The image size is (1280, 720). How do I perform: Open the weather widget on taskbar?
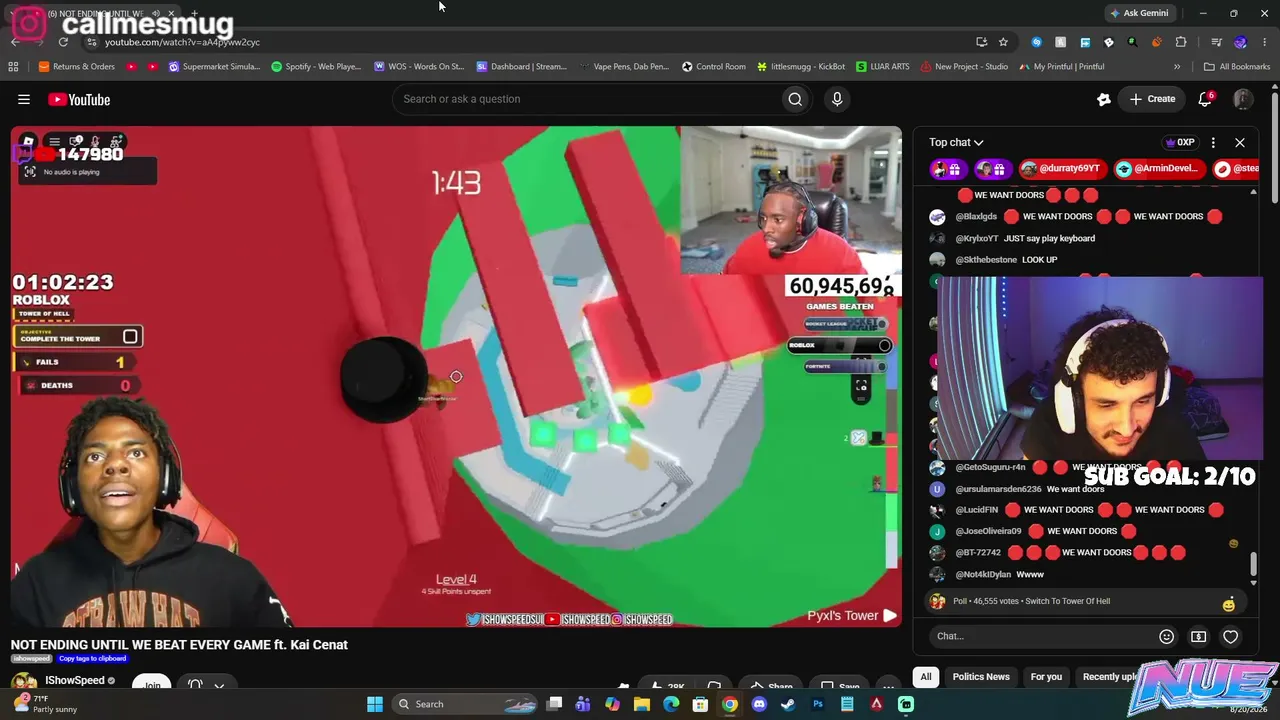[44, 704]
